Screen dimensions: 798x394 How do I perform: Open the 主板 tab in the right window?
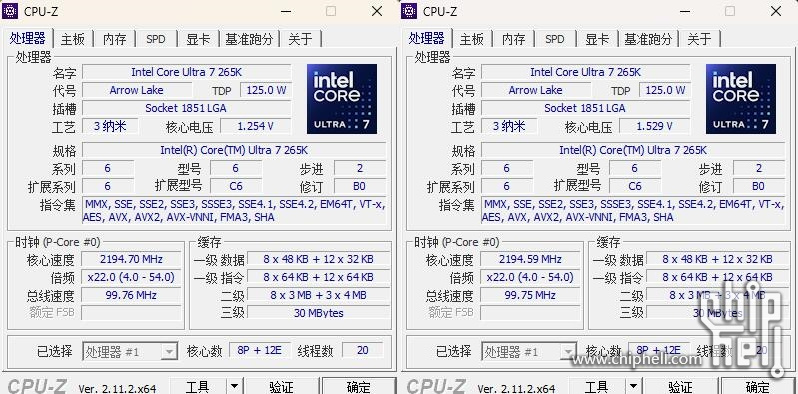pos(472,39)
